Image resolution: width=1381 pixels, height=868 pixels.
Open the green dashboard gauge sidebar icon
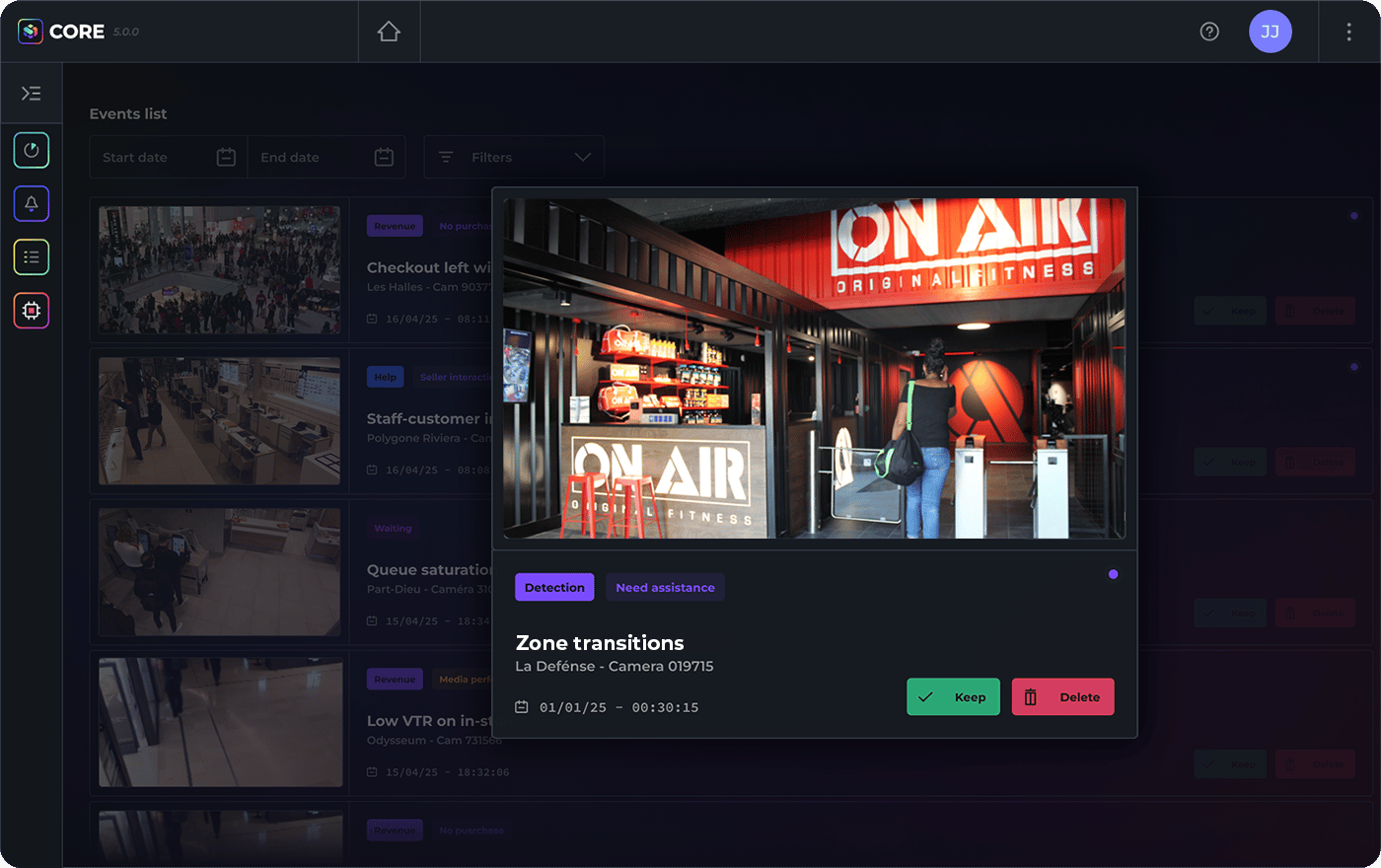coord(32,150)
